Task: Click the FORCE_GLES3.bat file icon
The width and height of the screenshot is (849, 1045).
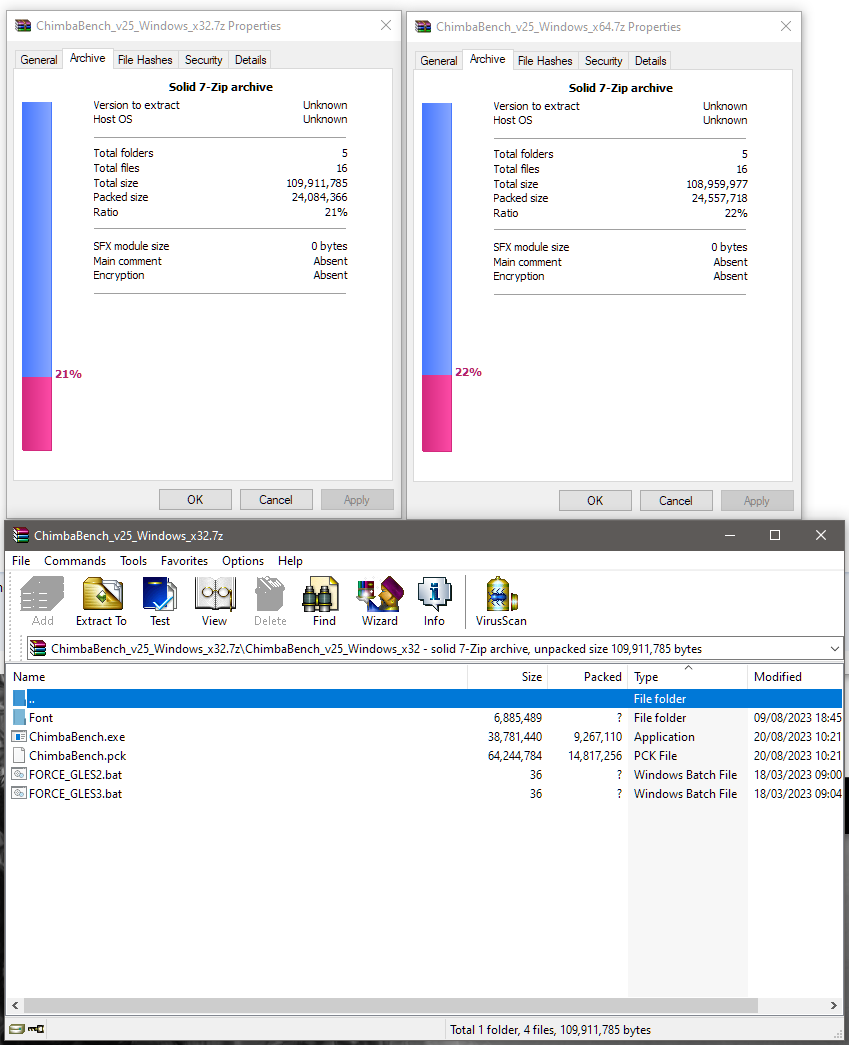Action: click(x=19, y=794)
